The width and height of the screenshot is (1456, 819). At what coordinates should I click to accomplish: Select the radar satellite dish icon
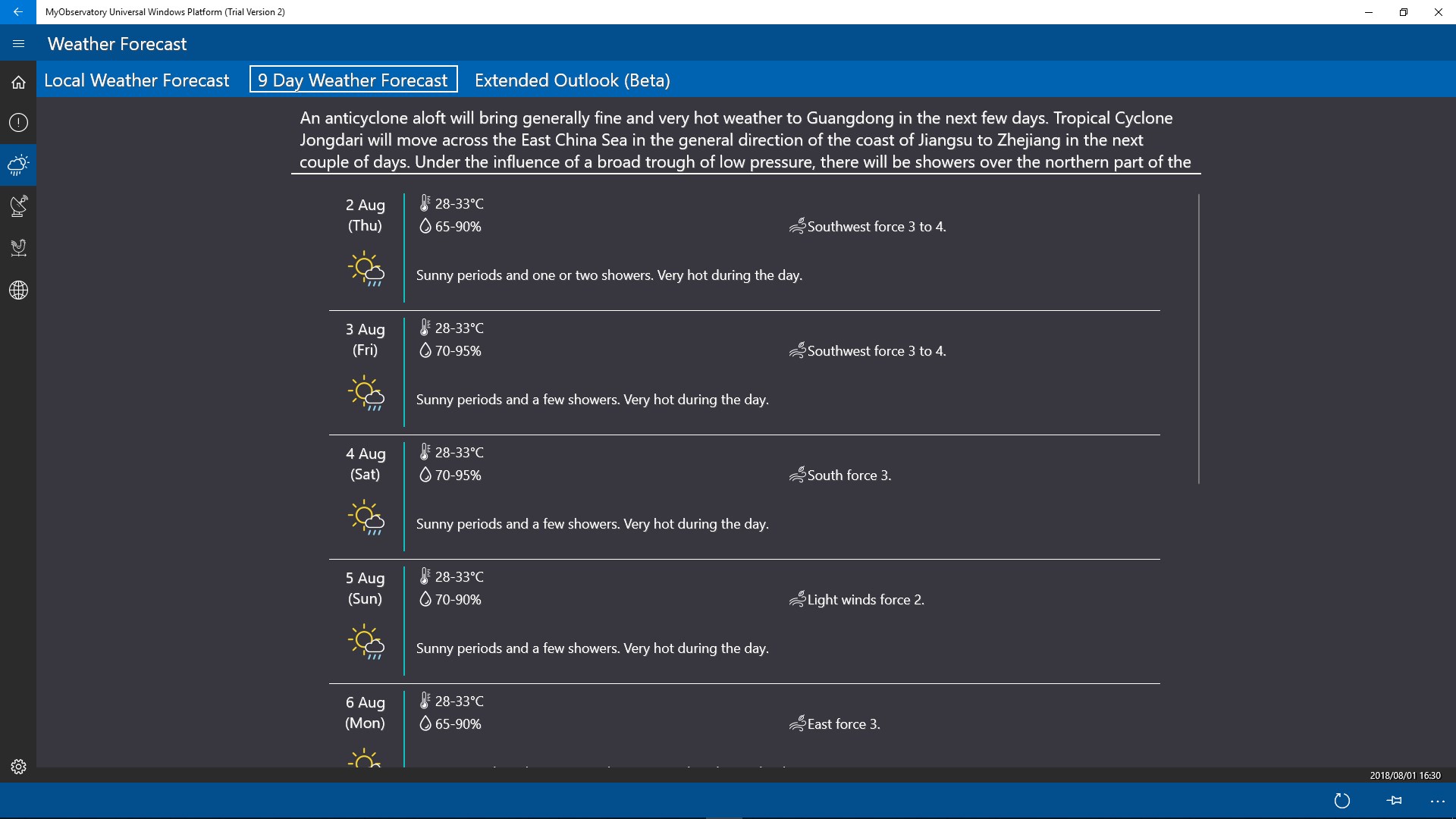[18, 206]
